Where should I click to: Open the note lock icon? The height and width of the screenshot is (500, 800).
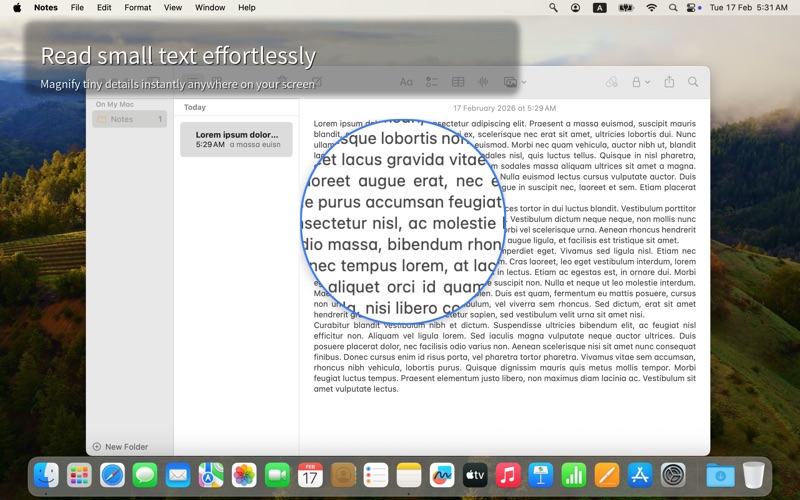(x=636, y=82)
